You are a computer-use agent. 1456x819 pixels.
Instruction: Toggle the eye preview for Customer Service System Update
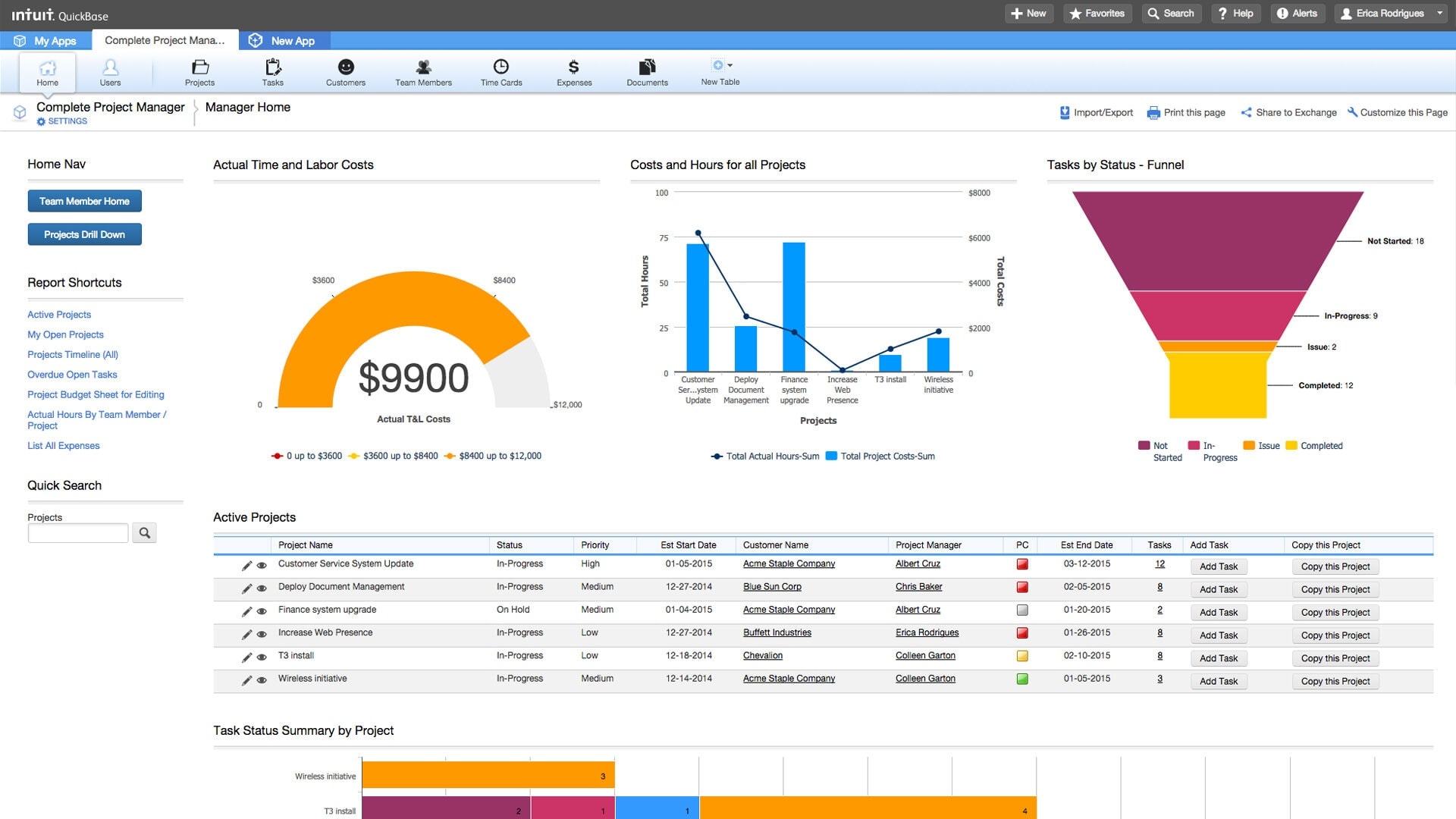261,566
